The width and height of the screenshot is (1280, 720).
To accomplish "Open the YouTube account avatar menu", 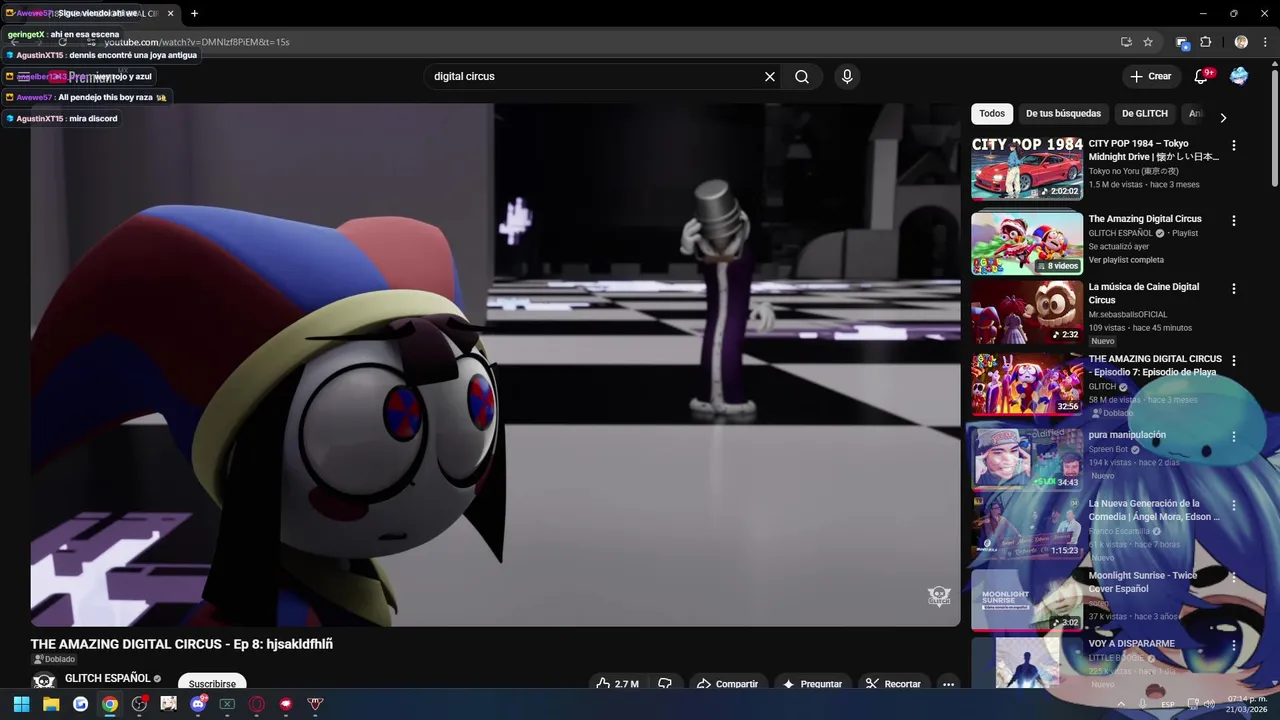I will tap(1239, 76).
